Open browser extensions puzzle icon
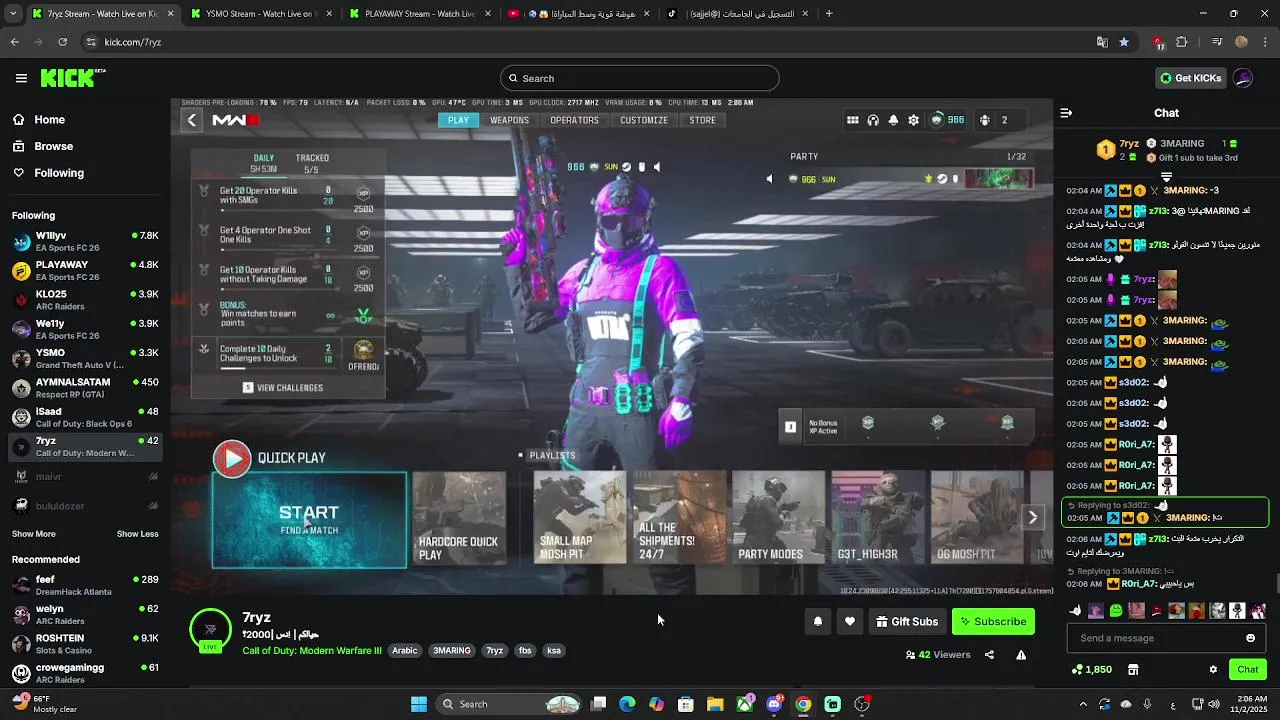Screen dimensions: 1280x720 coord(1182,42)
